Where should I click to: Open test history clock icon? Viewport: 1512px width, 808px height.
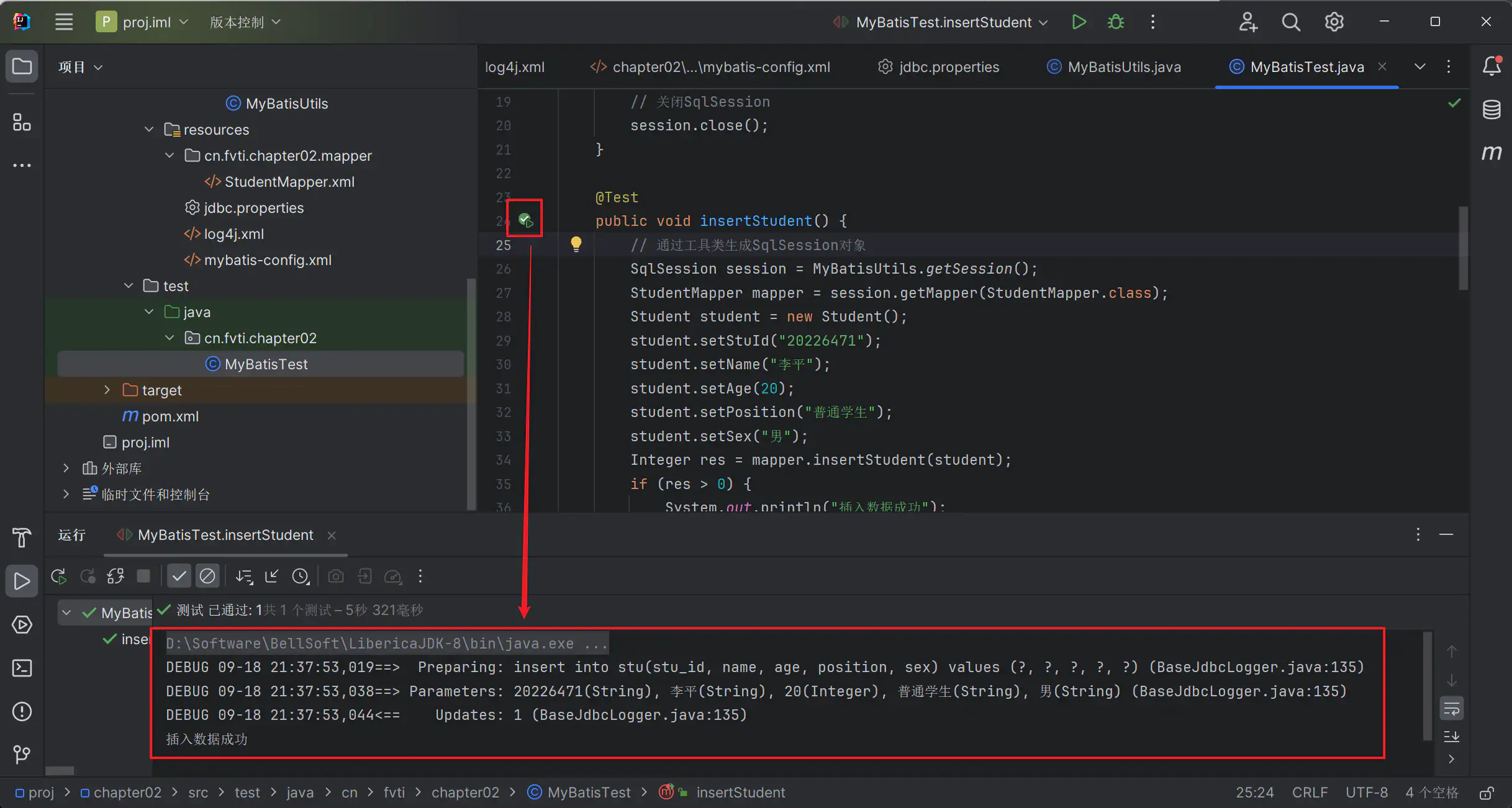(x=301, y=577)
